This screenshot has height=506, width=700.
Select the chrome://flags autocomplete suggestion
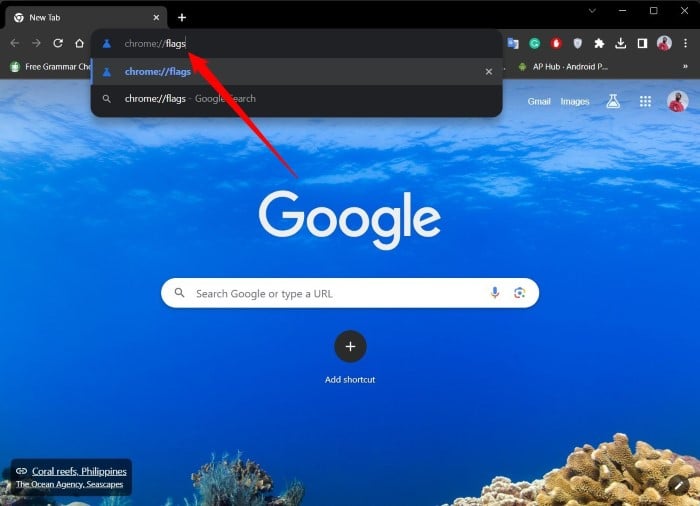click(x=296, y=71)
